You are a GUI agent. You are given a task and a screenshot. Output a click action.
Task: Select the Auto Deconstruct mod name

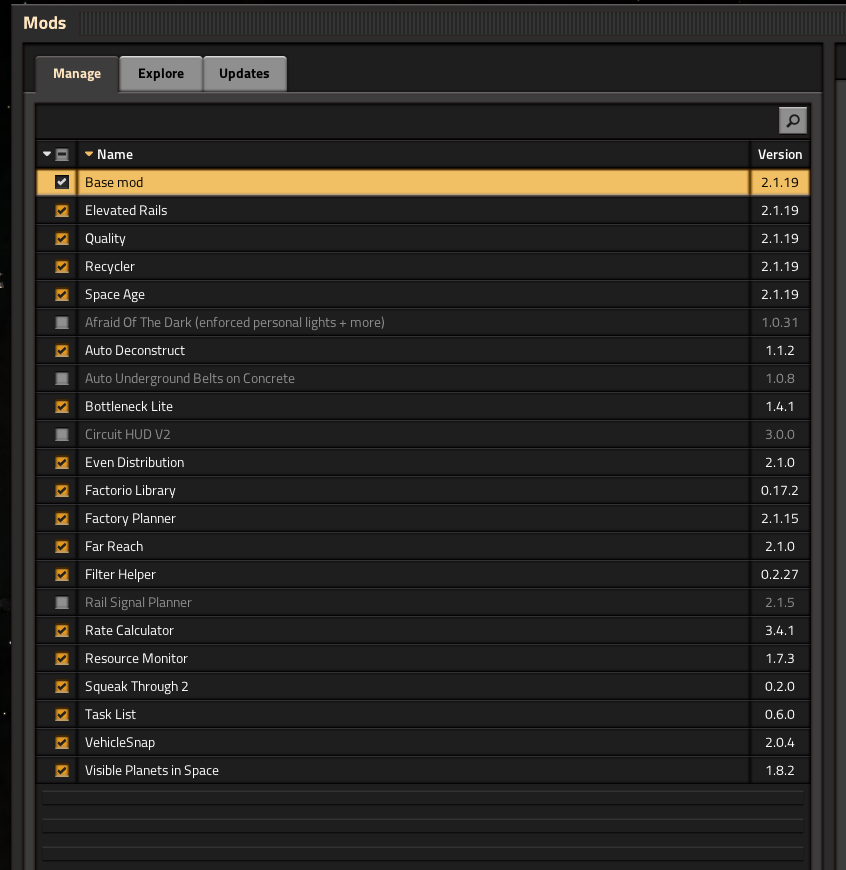click(x=135, y=350)
